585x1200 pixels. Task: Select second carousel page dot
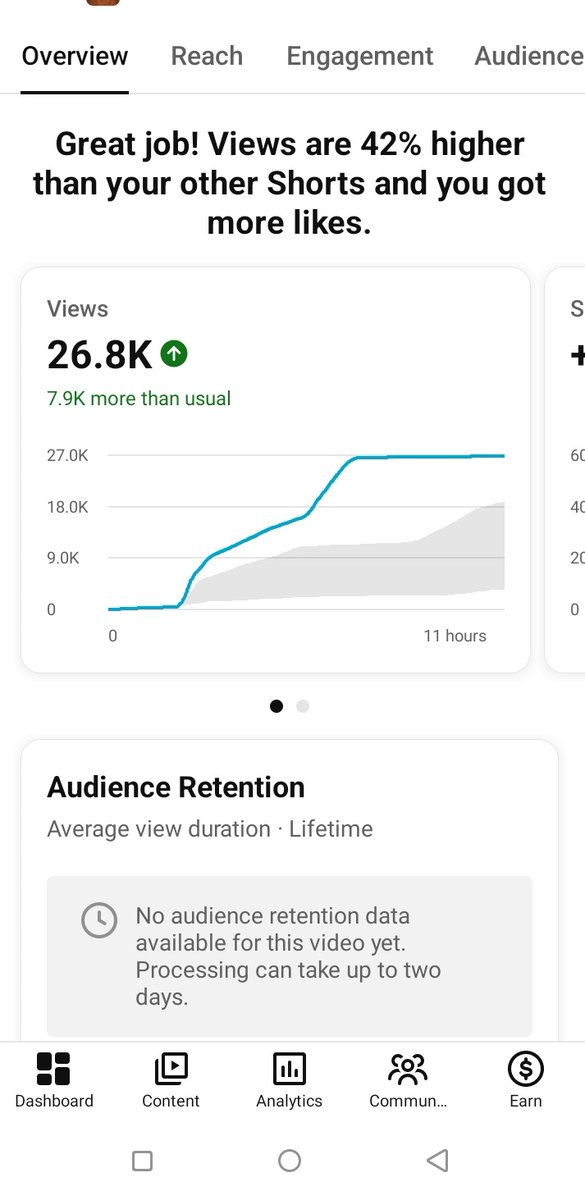[x=303, y=706]
